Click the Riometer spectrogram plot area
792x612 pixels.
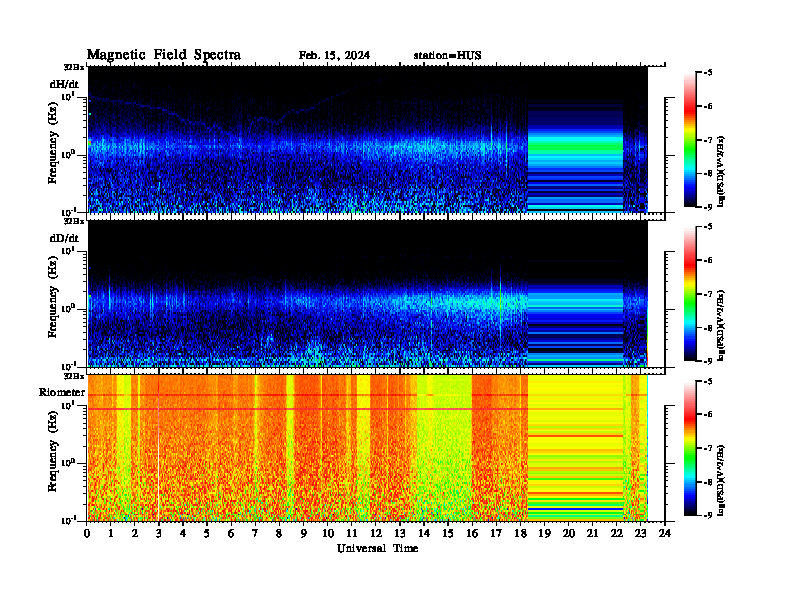(368, 448)
